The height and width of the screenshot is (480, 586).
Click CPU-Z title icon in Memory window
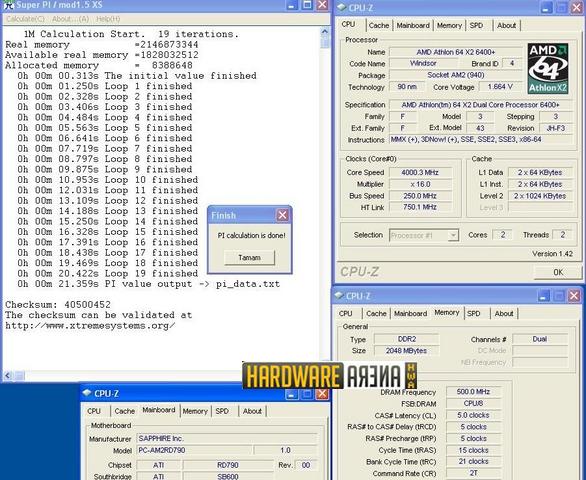tap(339, 296)
